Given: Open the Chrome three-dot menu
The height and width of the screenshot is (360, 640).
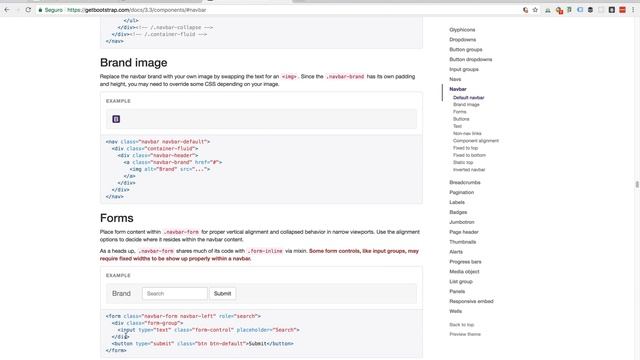Looking at the screenshot, I should (633, 10).
